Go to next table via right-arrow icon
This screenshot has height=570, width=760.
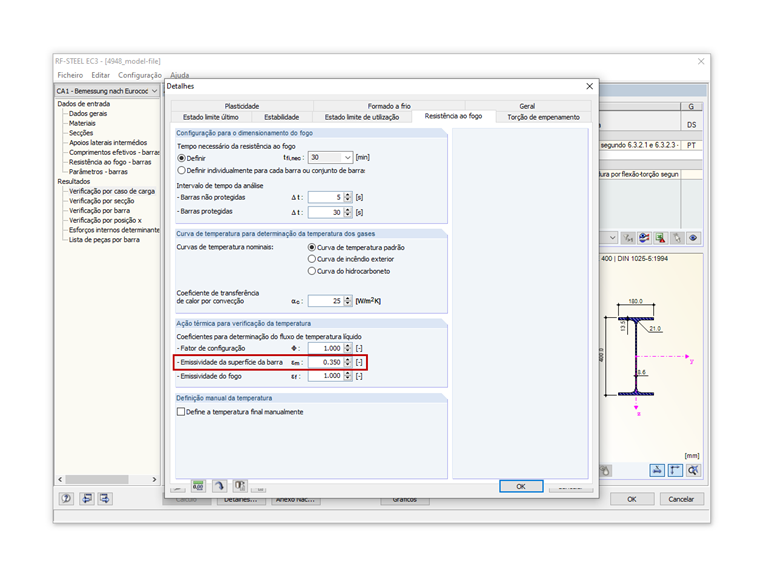tap(105, 498)
